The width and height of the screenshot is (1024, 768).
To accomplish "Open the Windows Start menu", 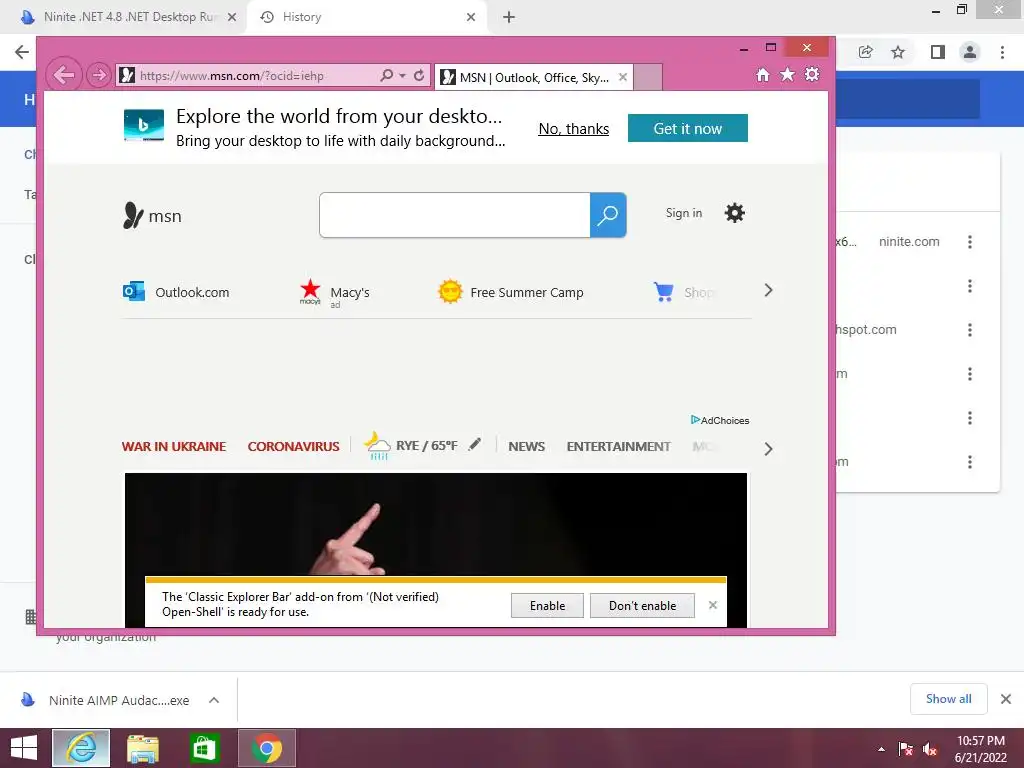I will coord(24,748).
